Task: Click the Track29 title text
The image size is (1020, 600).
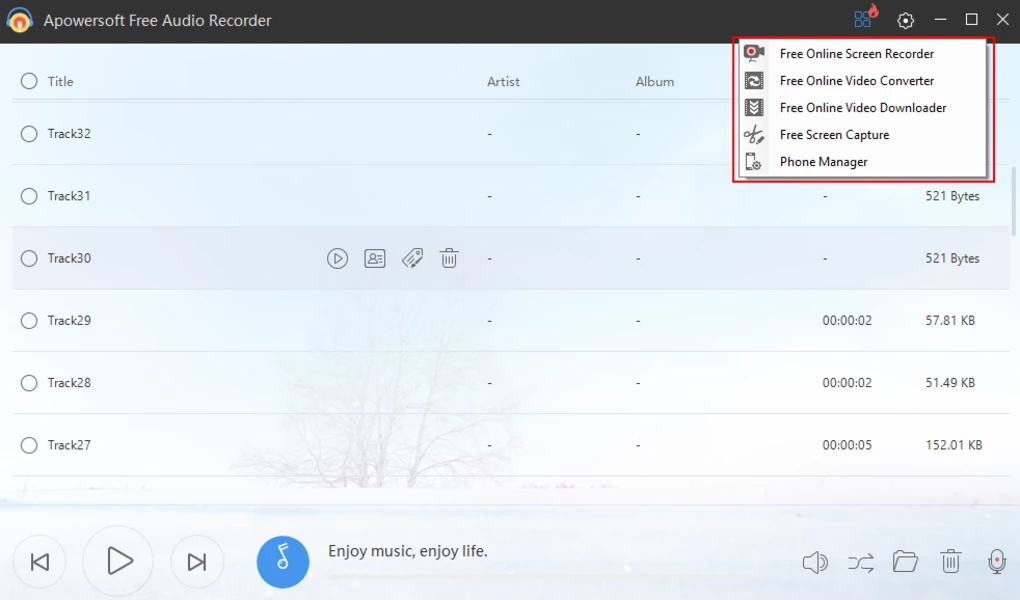Action: point(69,321)
